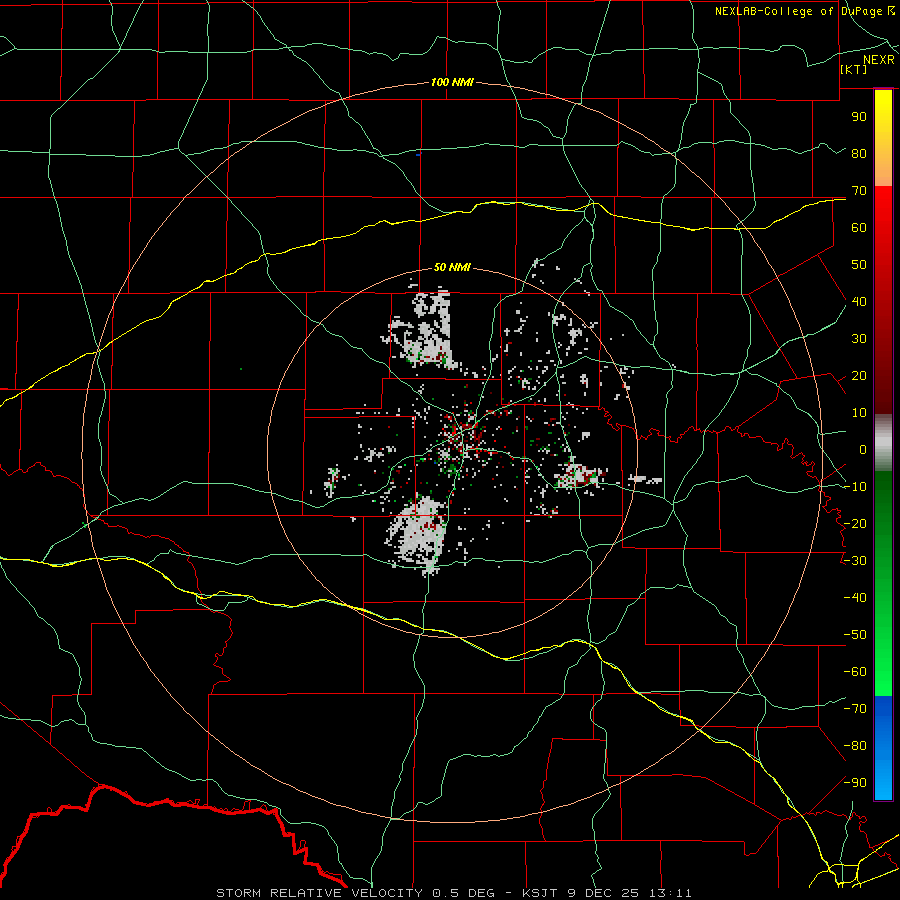Click the orange segment of velocity color bar
900x900 pixels.
[x=883, y=169]
